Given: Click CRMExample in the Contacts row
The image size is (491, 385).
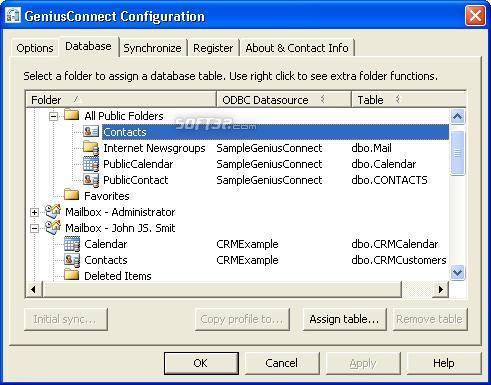Looking at the screenshot, I should click(x=247, y=260).
